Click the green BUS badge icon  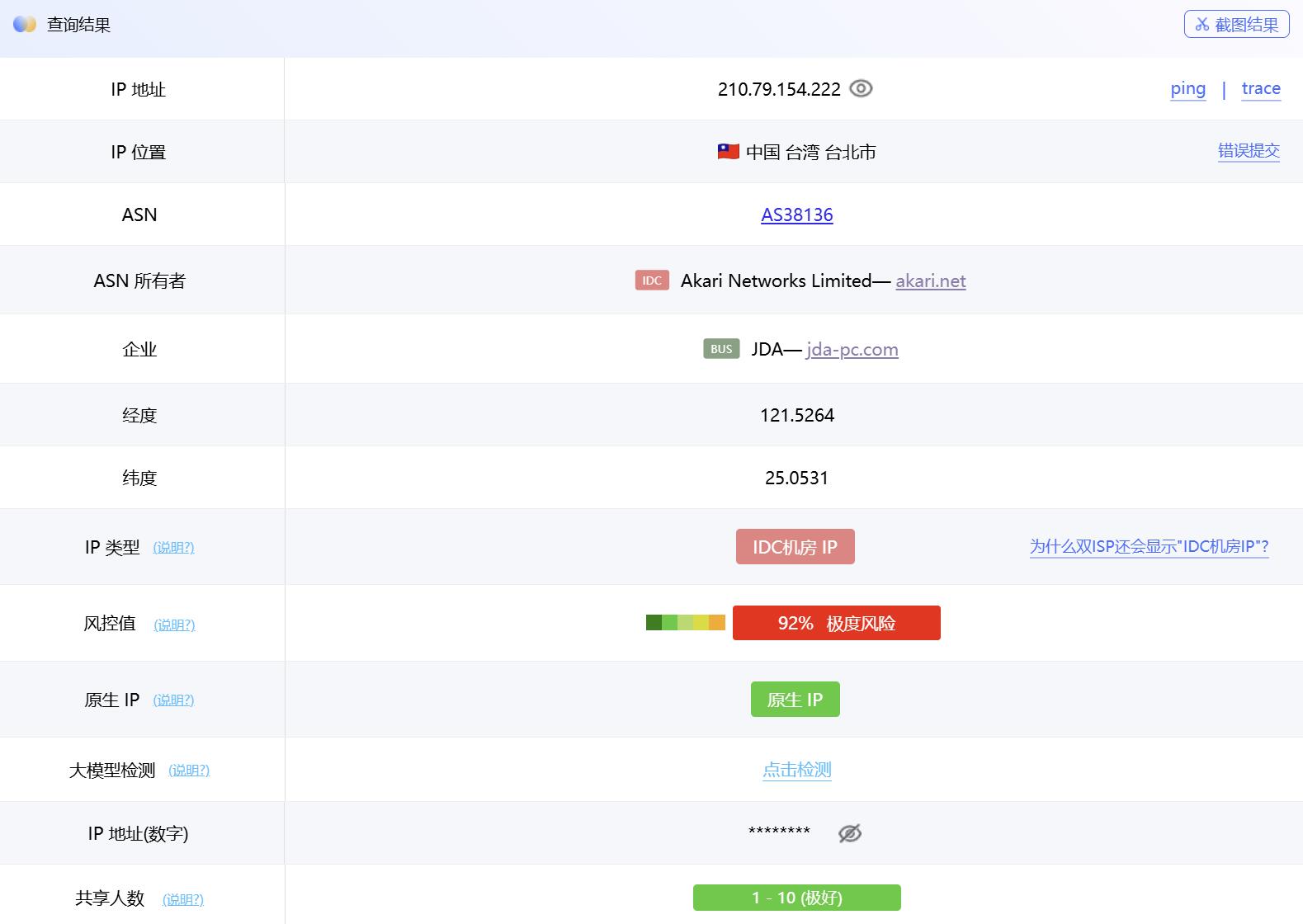tap(720, 349)
